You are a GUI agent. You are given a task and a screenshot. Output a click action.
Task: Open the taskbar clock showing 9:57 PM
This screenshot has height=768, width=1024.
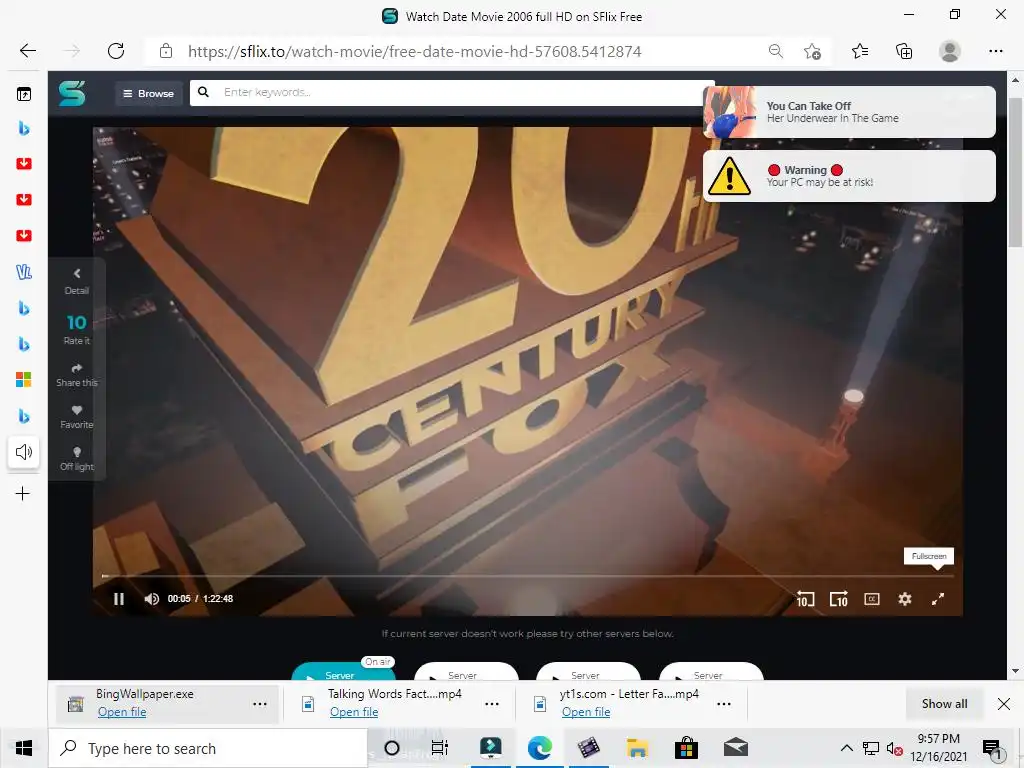(x=938, y=748)
